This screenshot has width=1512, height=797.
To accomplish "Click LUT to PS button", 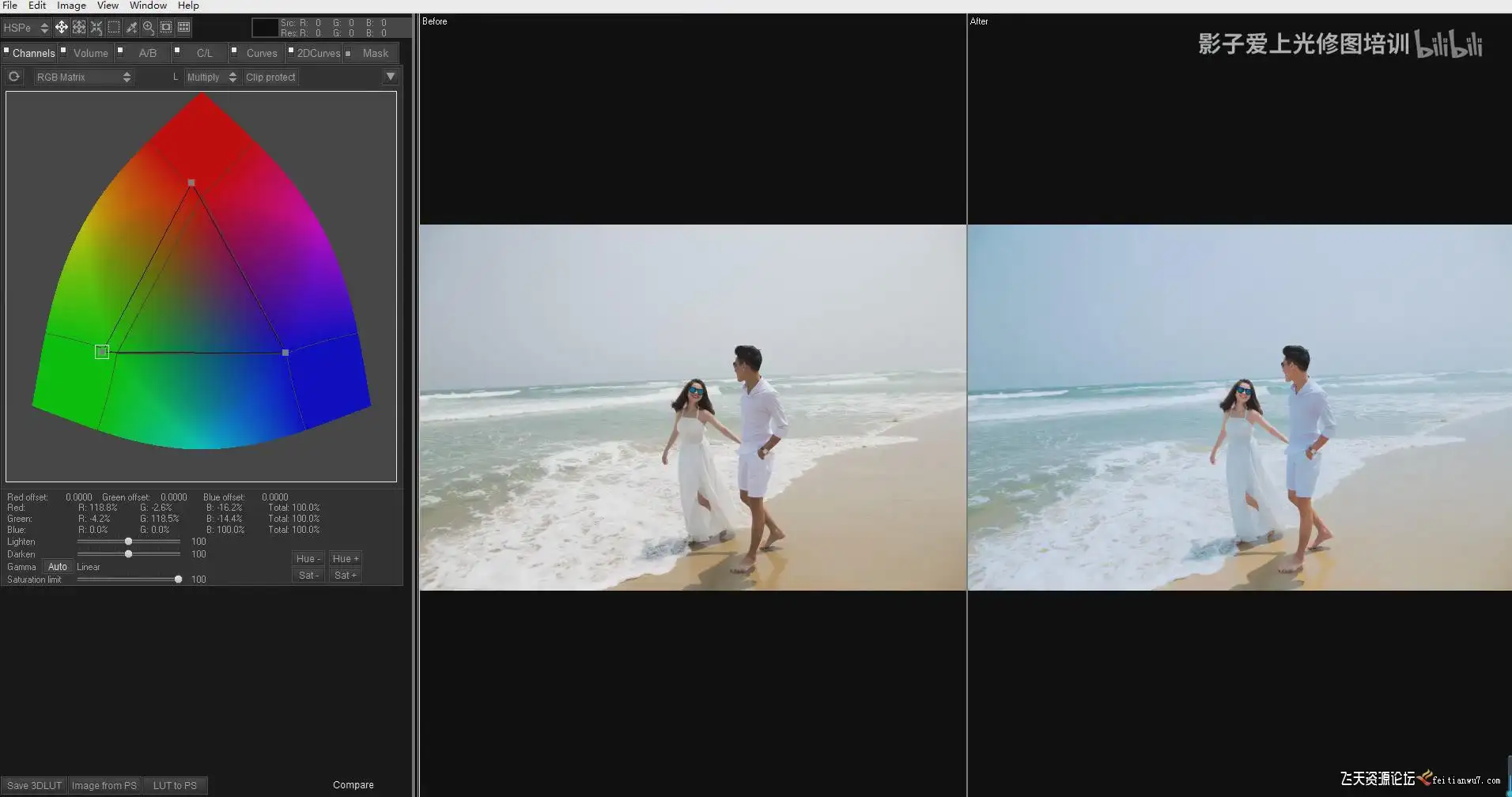I will [175, 785].
